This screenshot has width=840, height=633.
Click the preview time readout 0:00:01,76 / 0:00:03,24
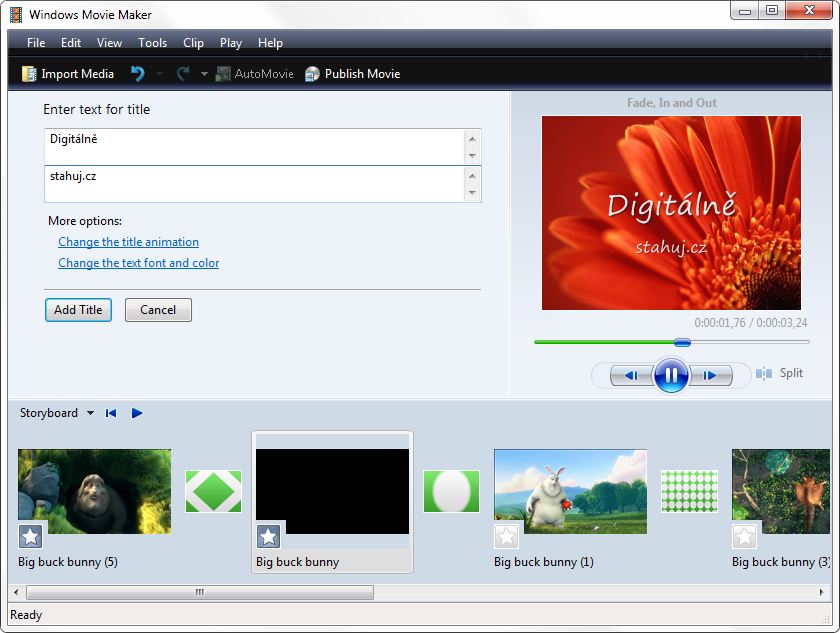click(751, 323)
